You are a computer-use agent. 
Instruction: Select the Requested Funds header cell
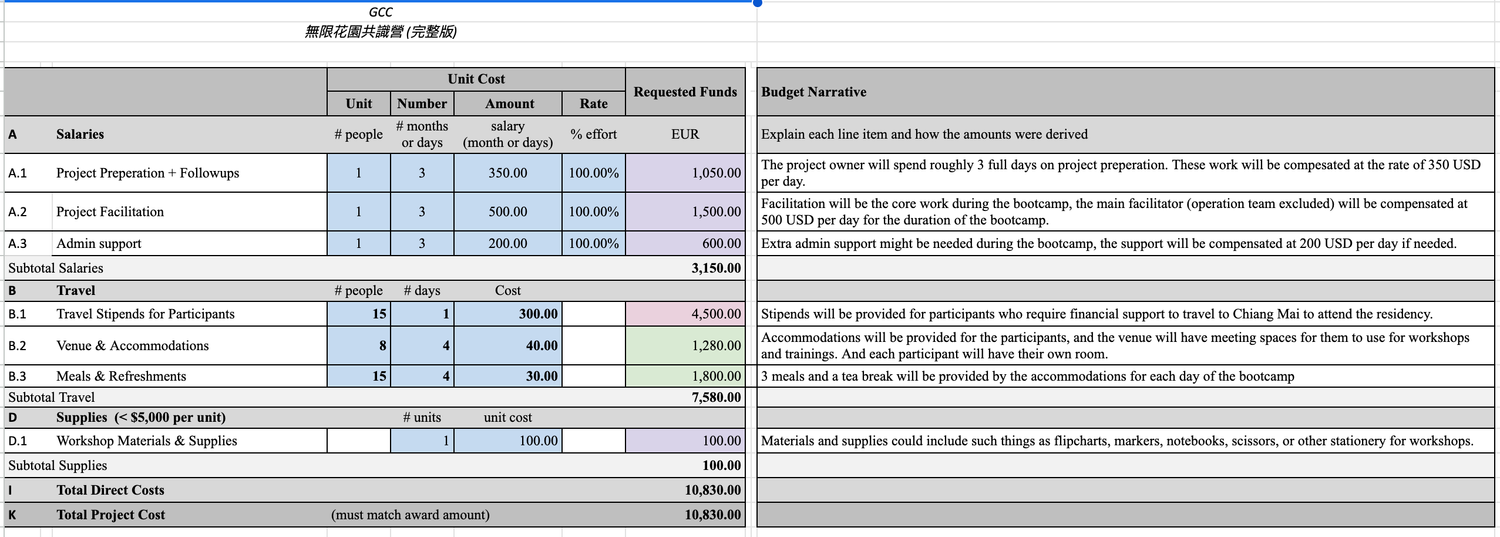[x=685, y=92]
